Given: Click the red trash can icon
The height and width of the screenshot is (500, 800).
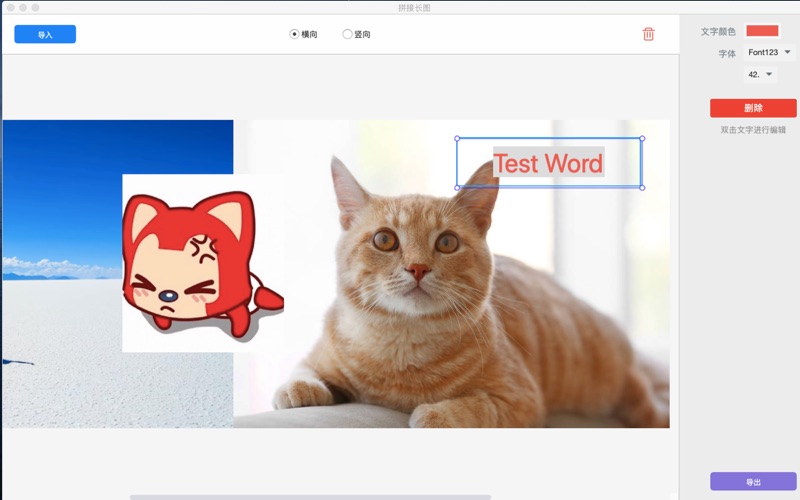Looking at the screenshot, I should pyautogui.click(x=648, y=34).
